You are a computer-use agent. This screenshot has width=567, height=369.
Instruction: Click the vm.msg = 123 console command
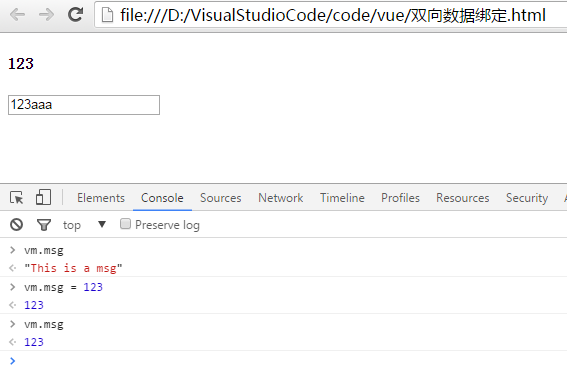pos(63,287)
